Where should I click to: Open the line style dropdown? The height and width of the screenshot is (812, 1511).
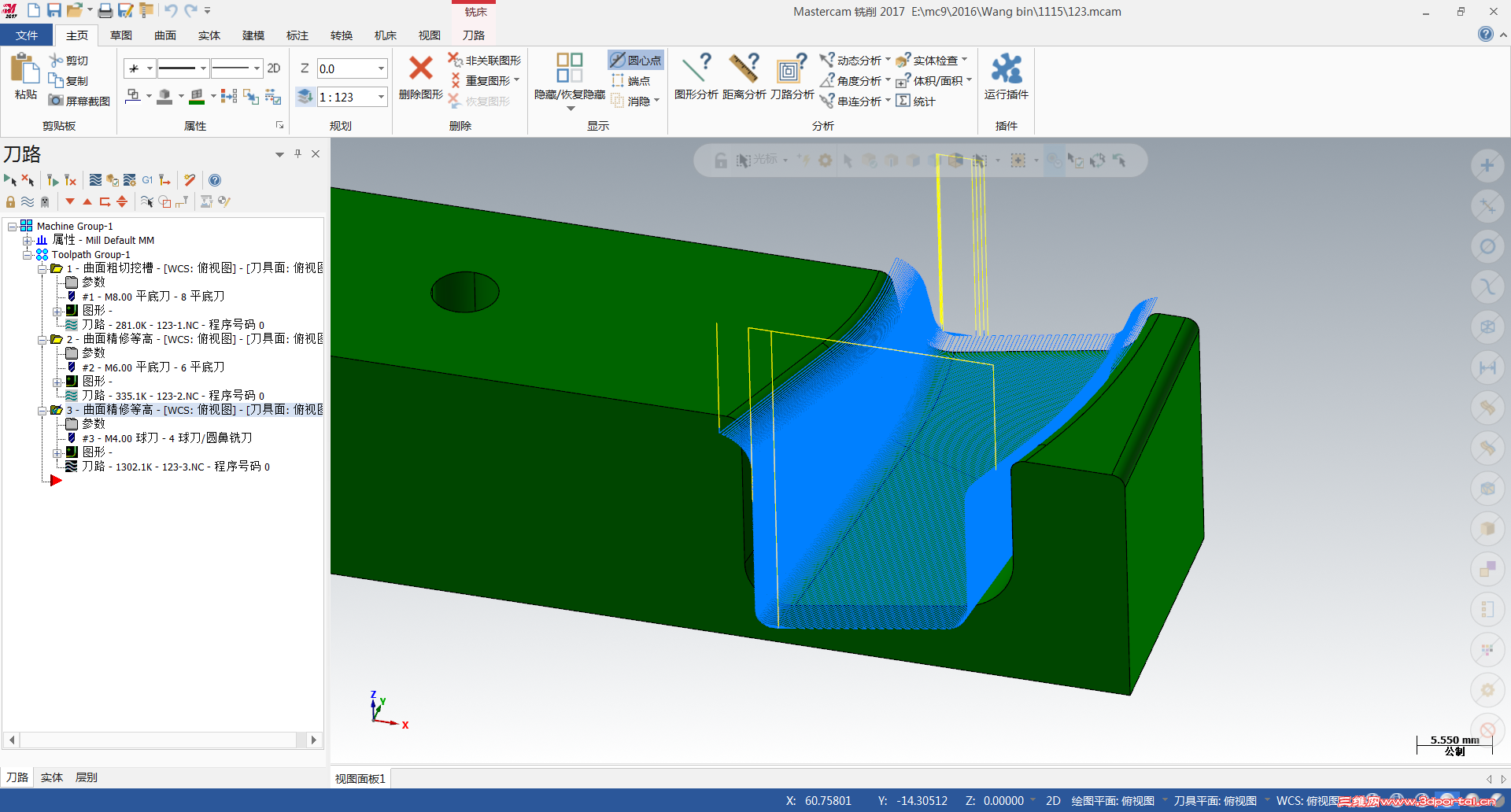[202, 68]
